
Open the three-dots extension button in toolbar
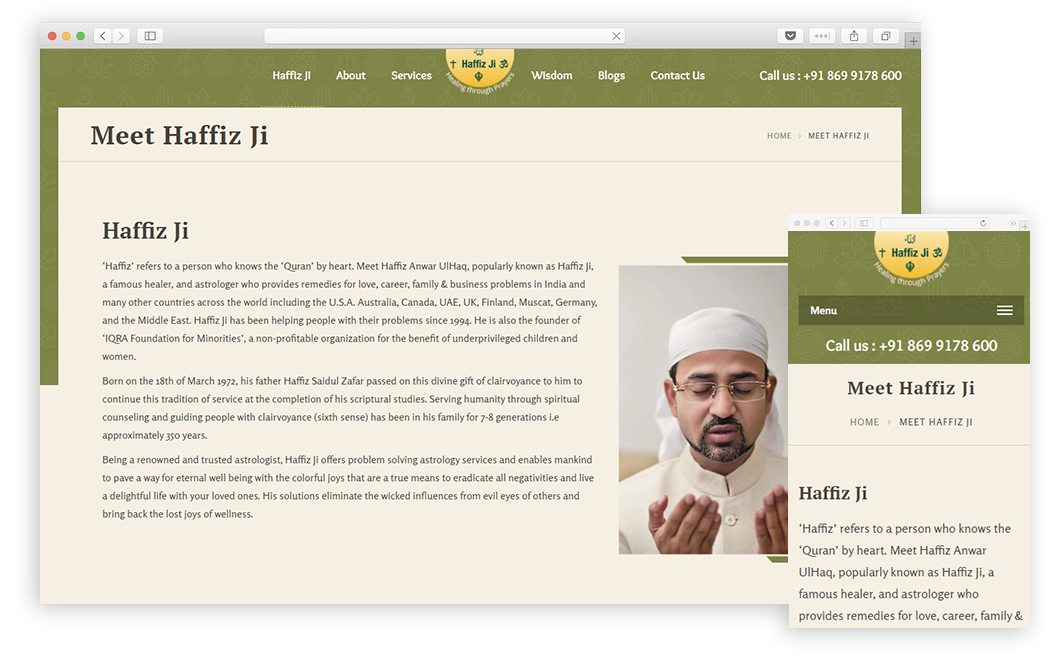[822, 36]
